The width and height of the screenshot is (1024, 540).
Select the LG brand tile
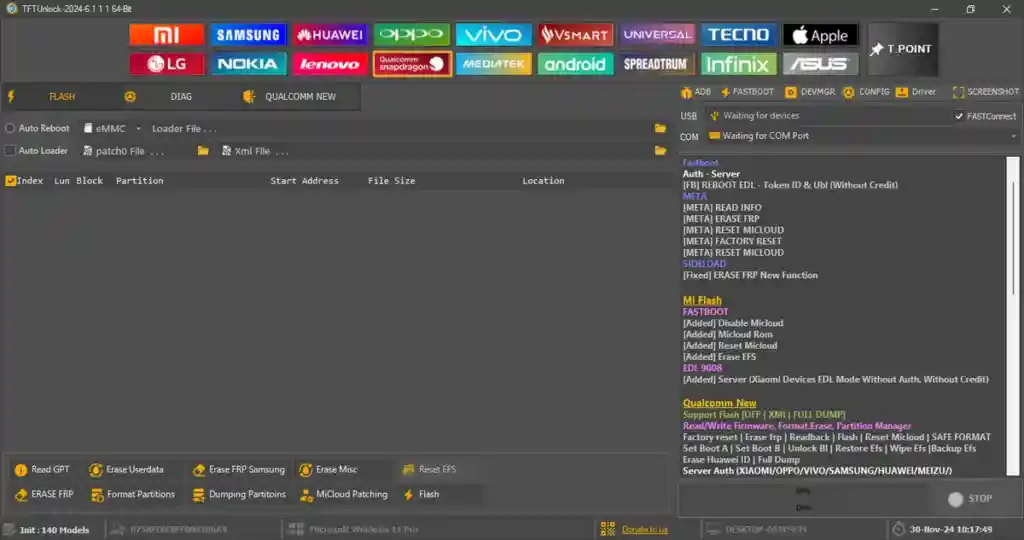click(167, 64)
